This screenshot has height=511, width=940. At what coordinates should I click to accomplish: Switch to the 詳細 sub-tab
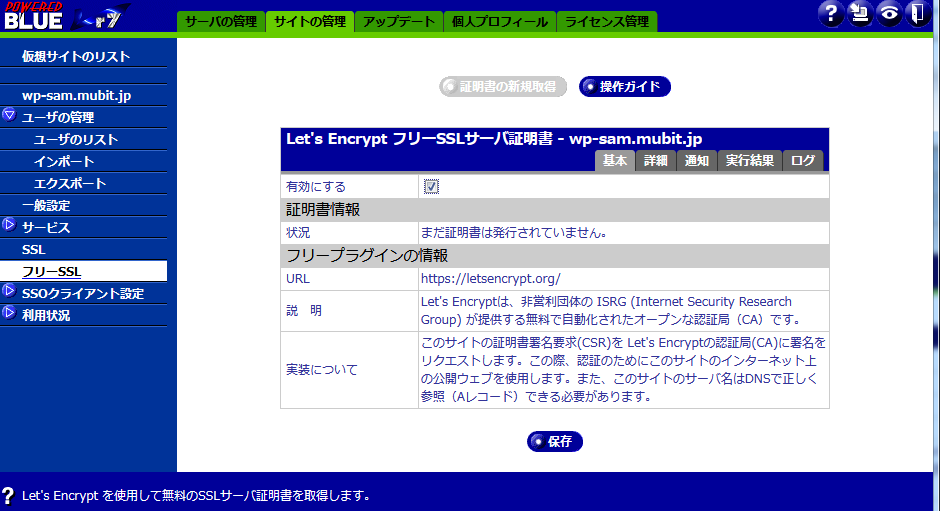coord(656,161)
